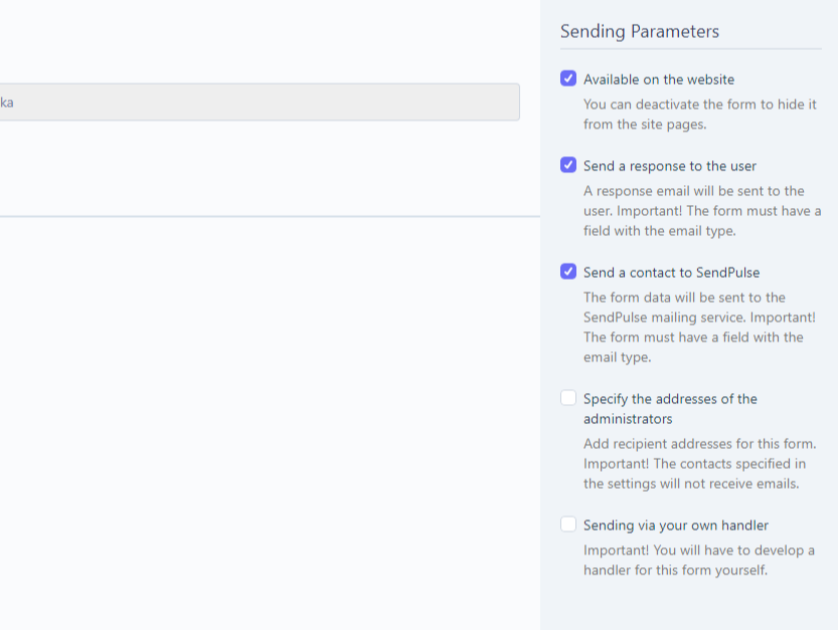Click the 'Send a response to the user' label
Image resolution: width=838 pixels, height=630 pixels.
point(670,166)
